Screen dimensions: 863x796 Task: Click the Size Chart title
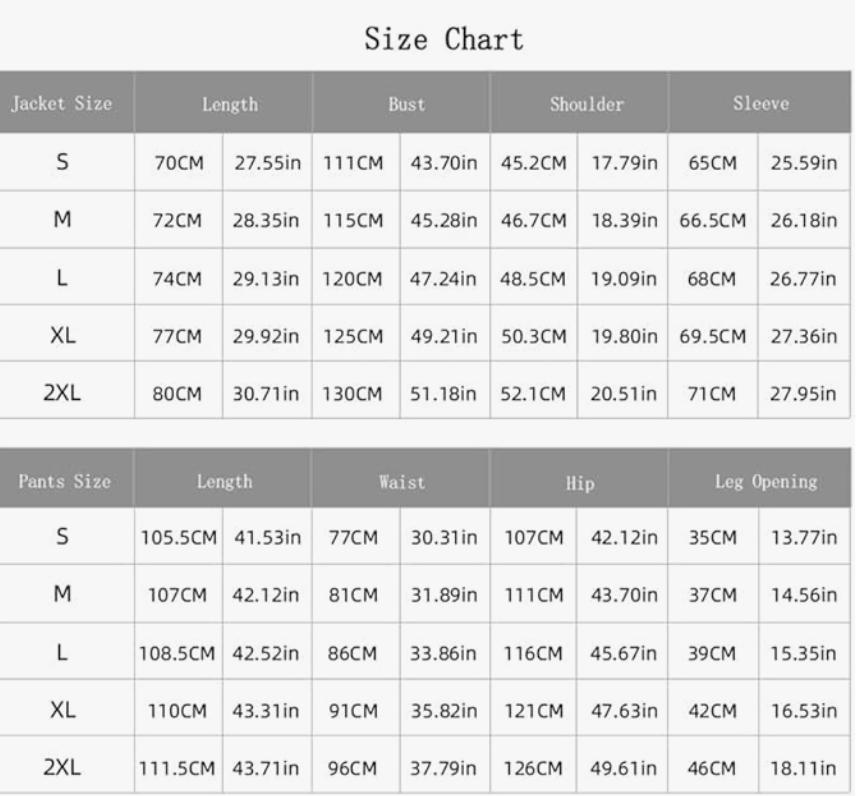click(444, 40)
